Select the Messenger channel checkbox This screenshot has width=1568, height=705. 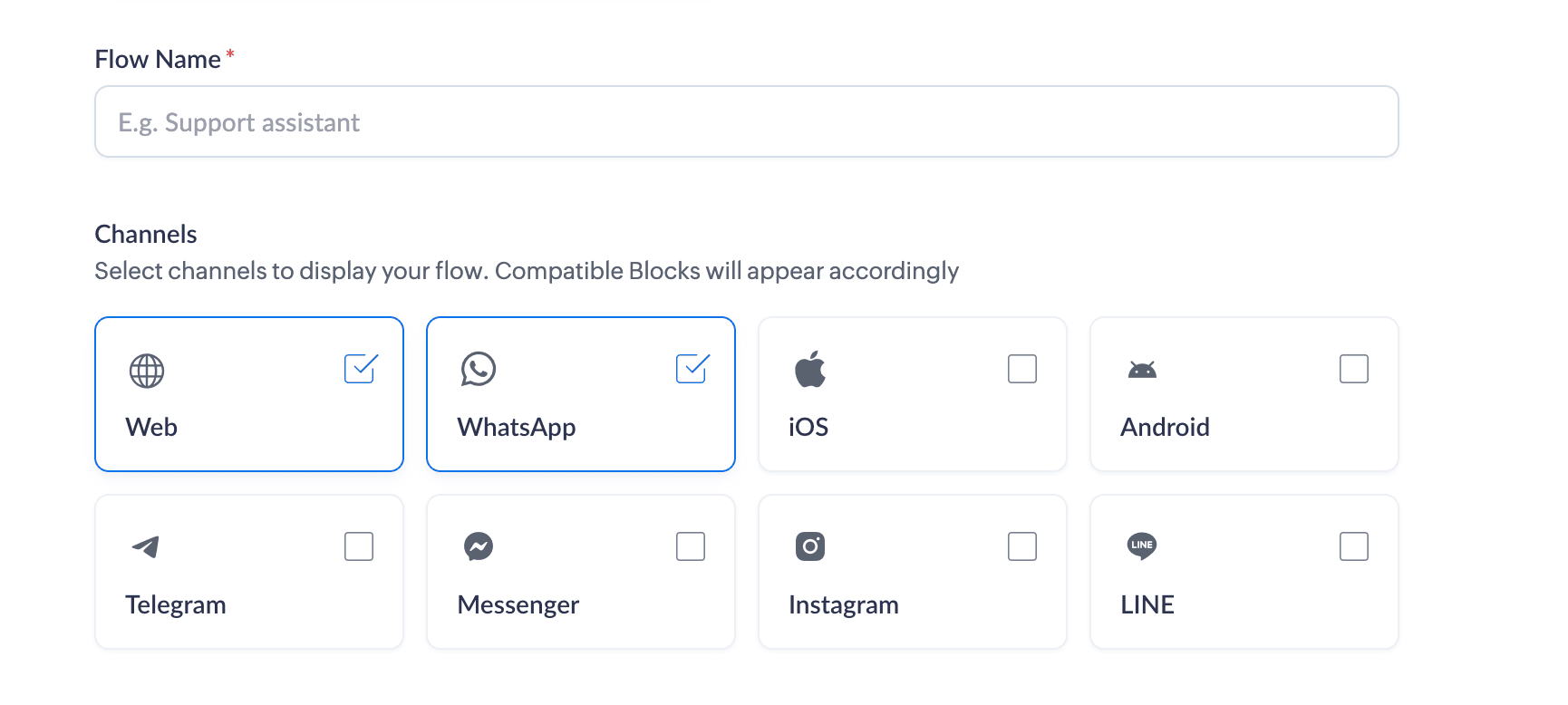(x=691, y=546)
